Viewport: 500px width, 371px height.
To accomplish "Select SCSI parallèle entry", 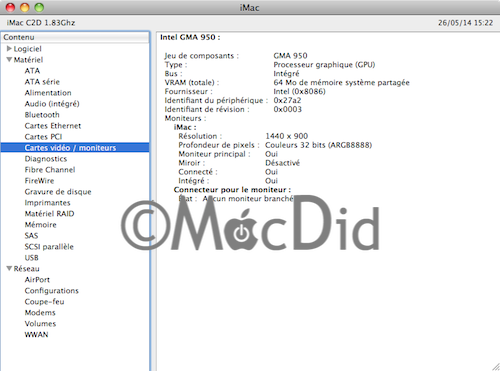I will click(x=49, y=247).
